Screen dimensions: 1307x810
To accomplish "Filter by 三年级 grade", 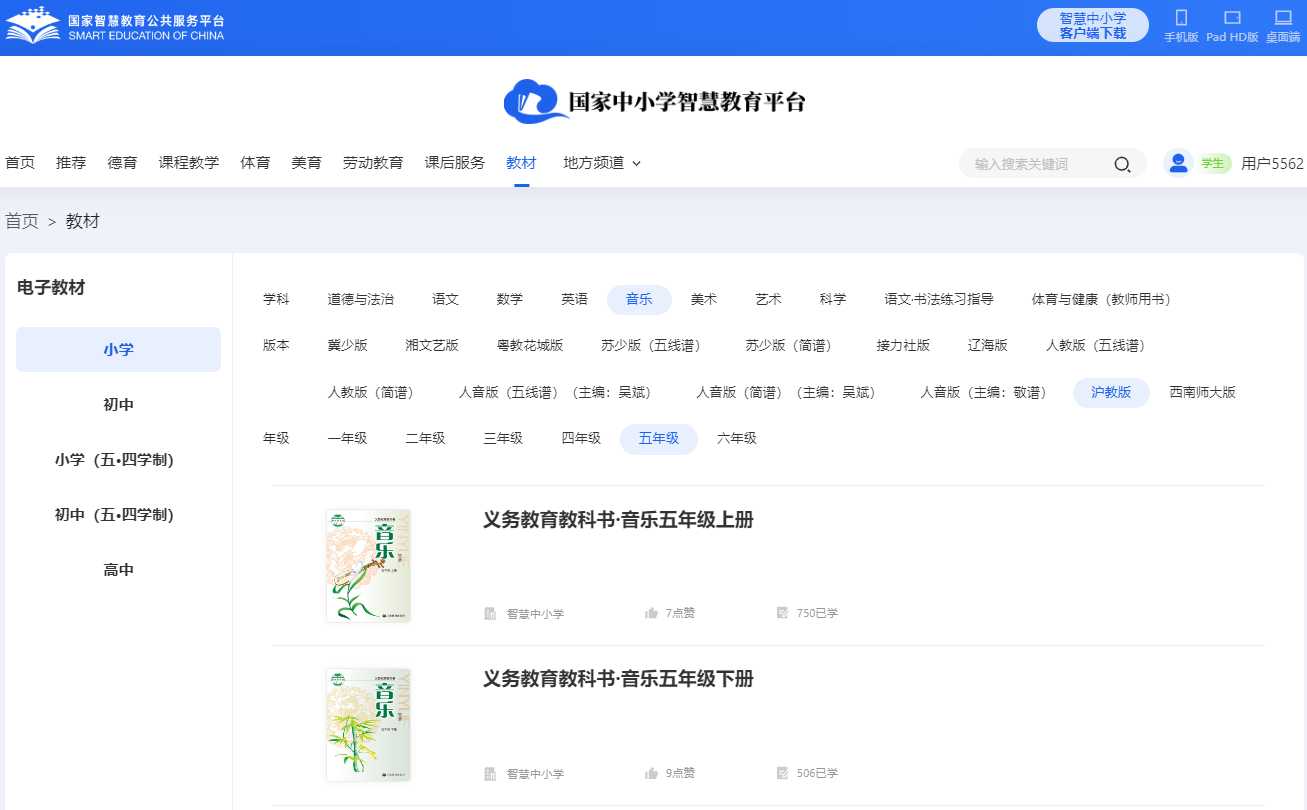I will pos(504,438).
